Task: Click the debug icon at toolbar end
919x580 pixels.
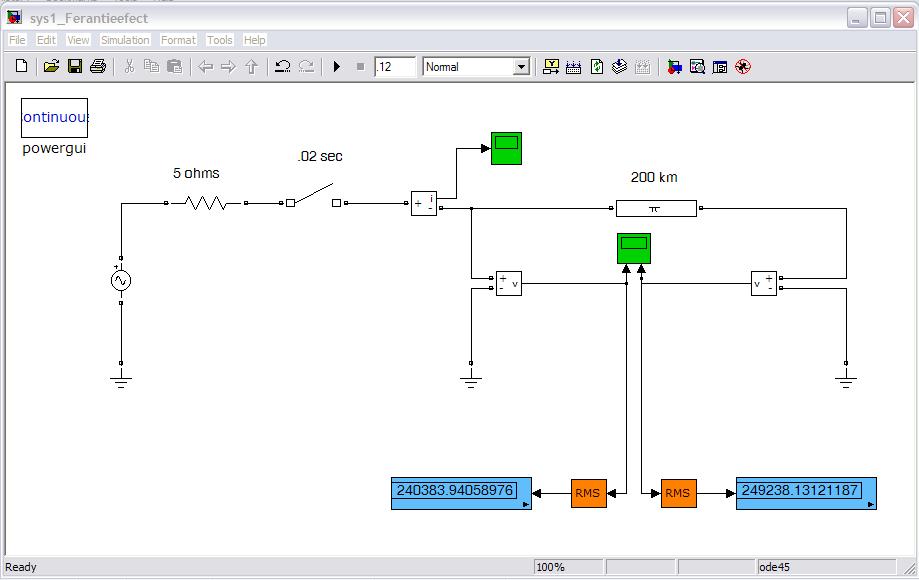Action: [x=742, y=67]
